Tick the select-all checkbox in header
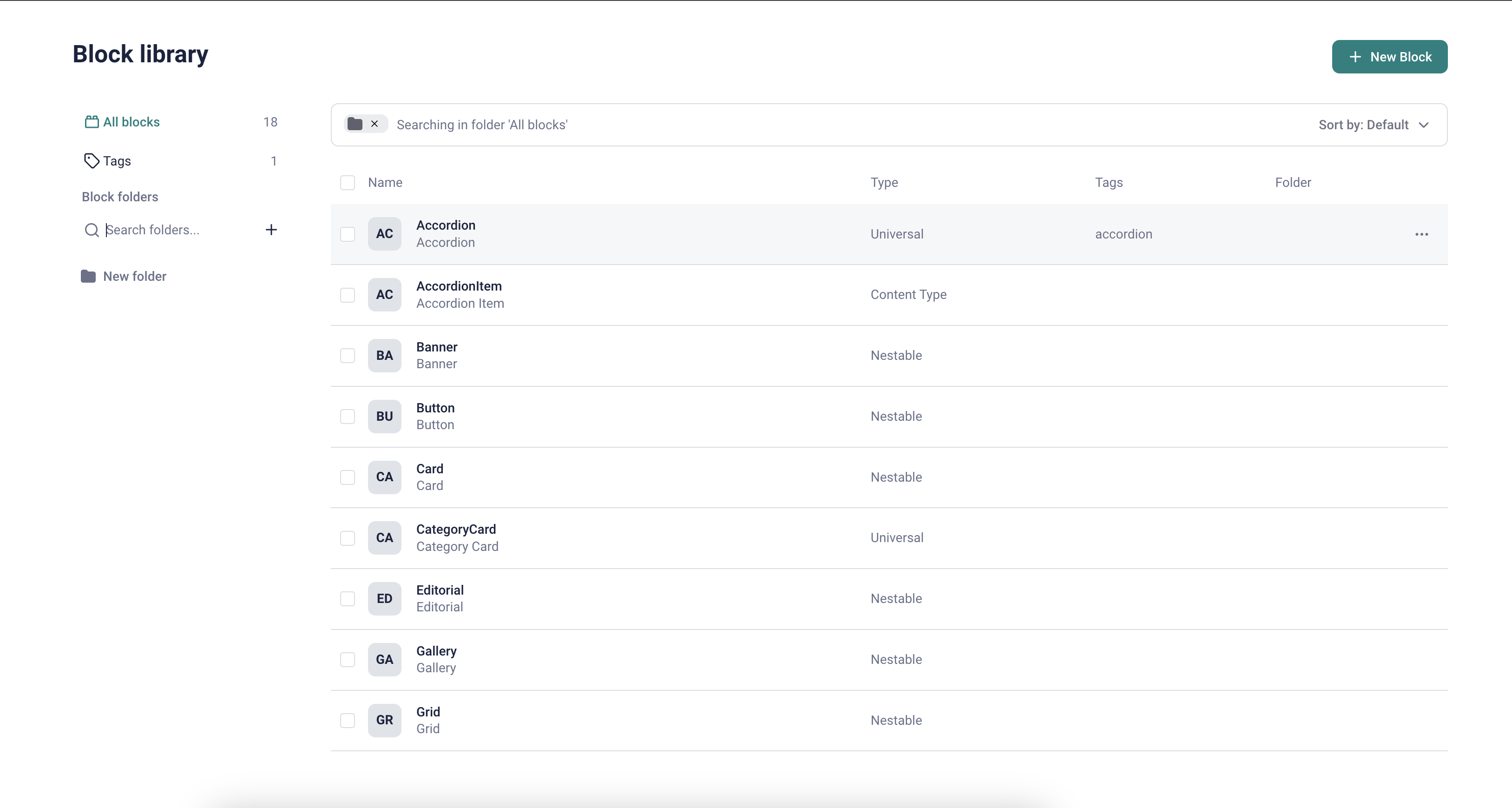1512x808 pixels. pyautogui.click(x=348, y=183)
